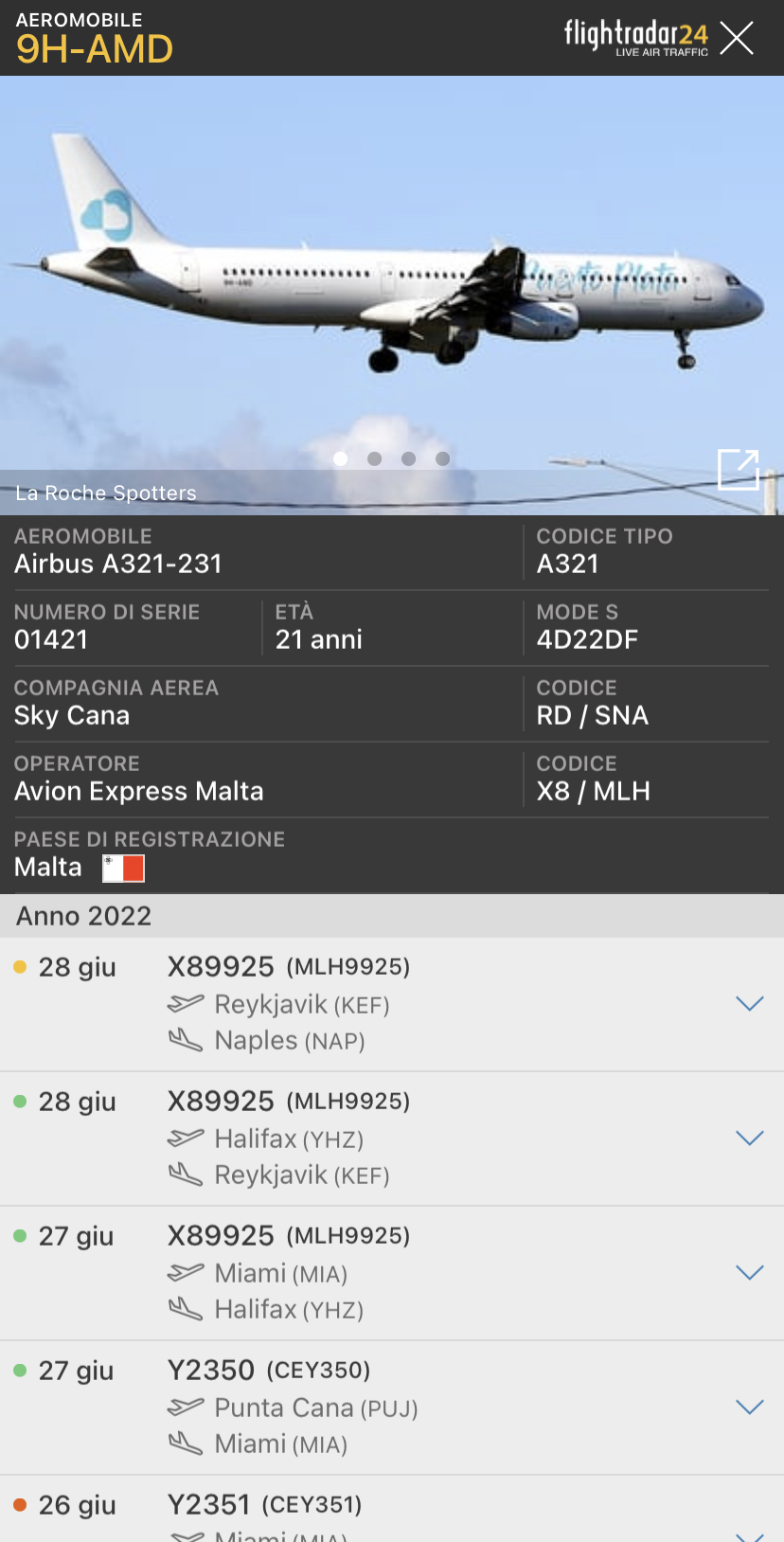Screen dimensions: 784x1542
Task: Open the photo in fullscreen view
Action: tap(739, 469)
